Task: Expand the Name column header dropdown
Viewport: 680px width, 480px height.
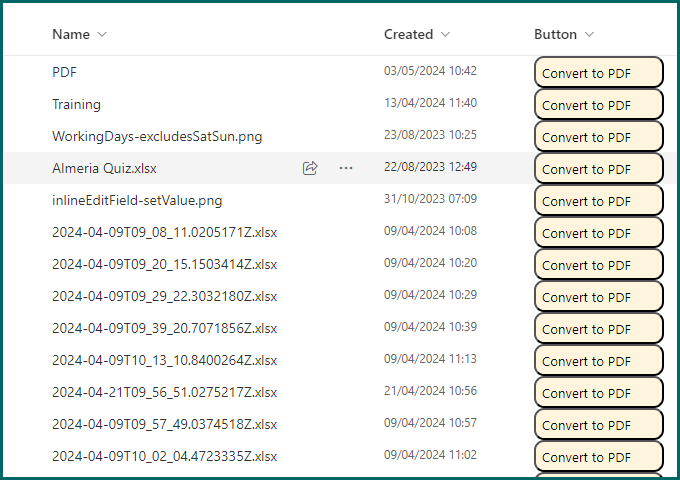Action: 102,35
